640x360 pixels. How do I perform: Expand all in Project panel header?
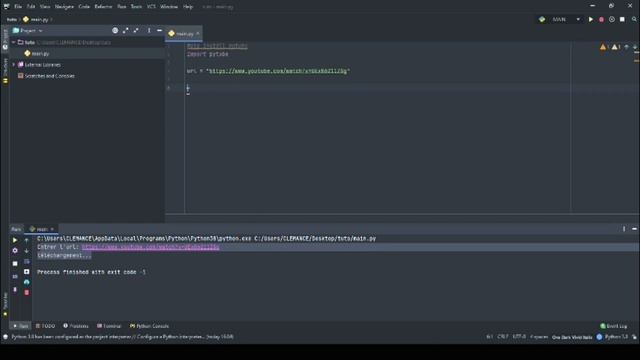(126, 31)
